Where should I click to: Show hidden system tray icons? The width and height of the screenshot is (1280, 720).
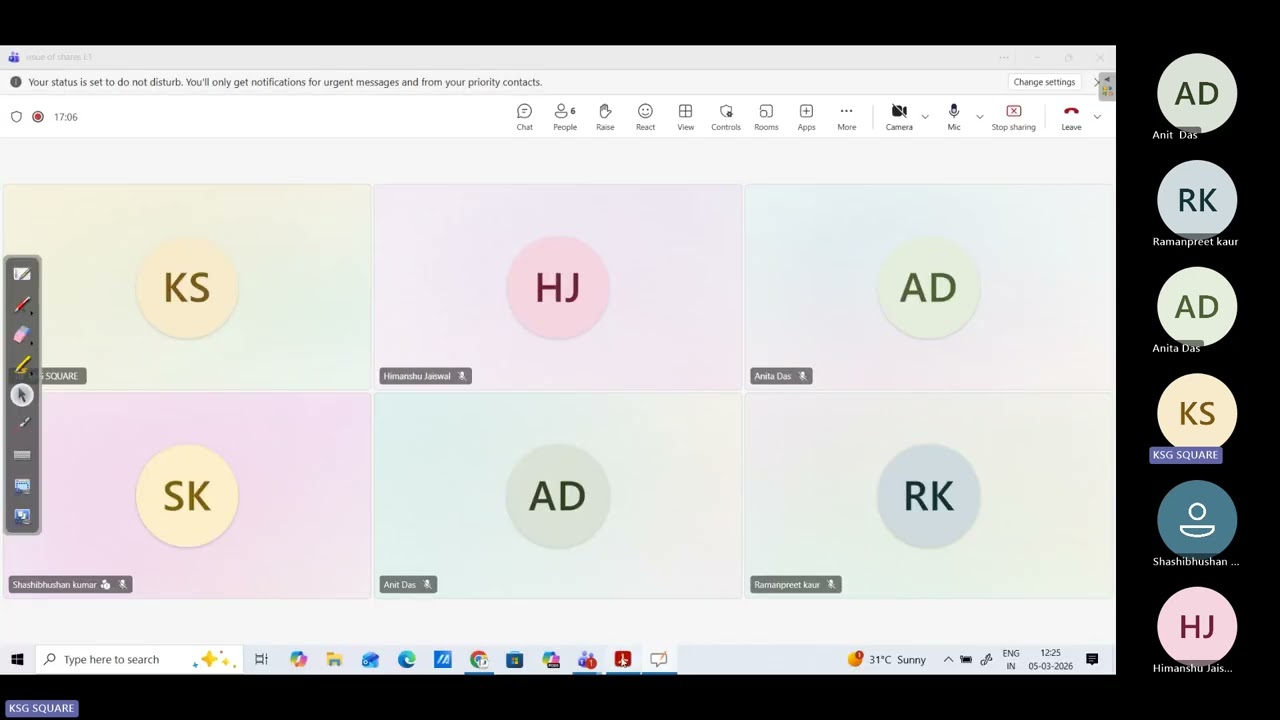948,659
